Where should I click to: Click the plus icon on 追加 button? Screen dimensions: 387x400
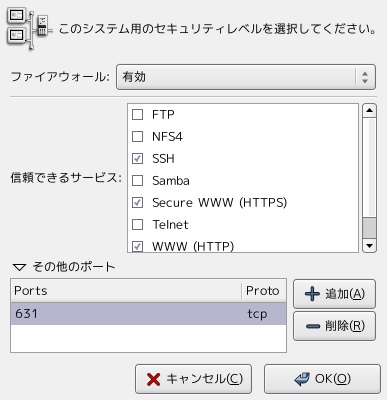pyautogui.click(x=312, y=294)
